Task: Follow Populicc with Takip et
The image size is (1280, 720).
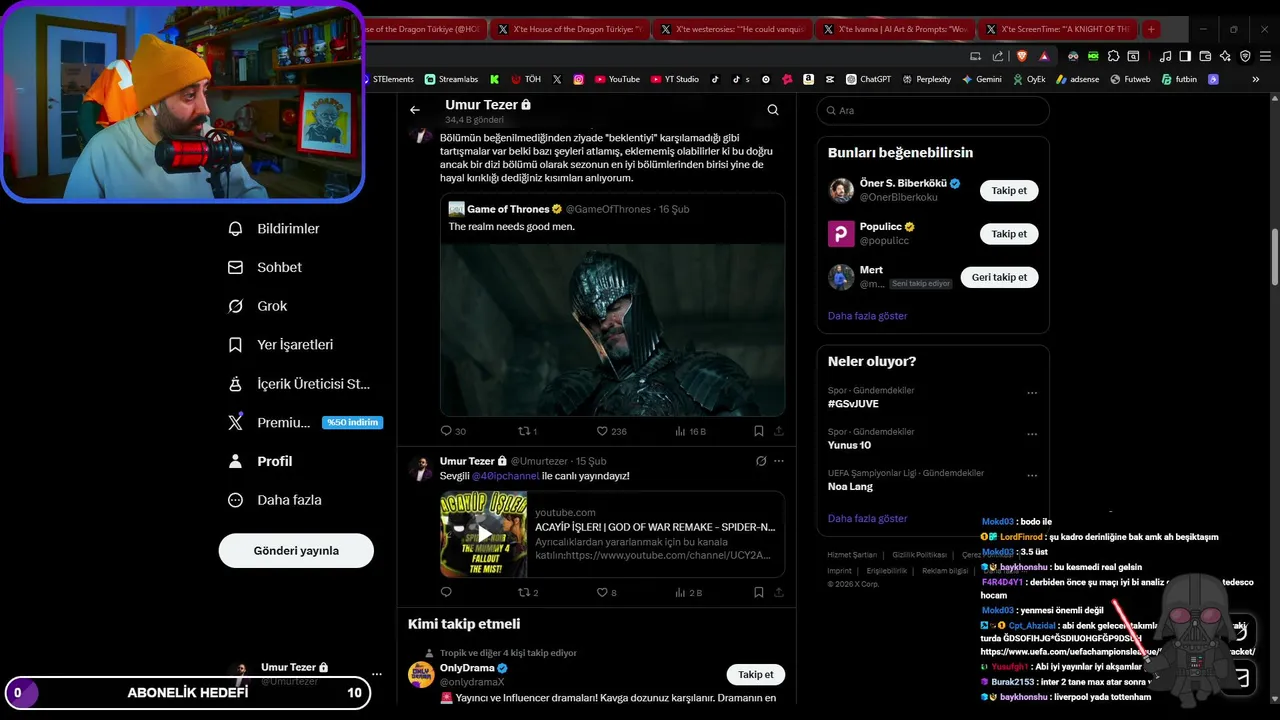Action: coord(1009,234)
